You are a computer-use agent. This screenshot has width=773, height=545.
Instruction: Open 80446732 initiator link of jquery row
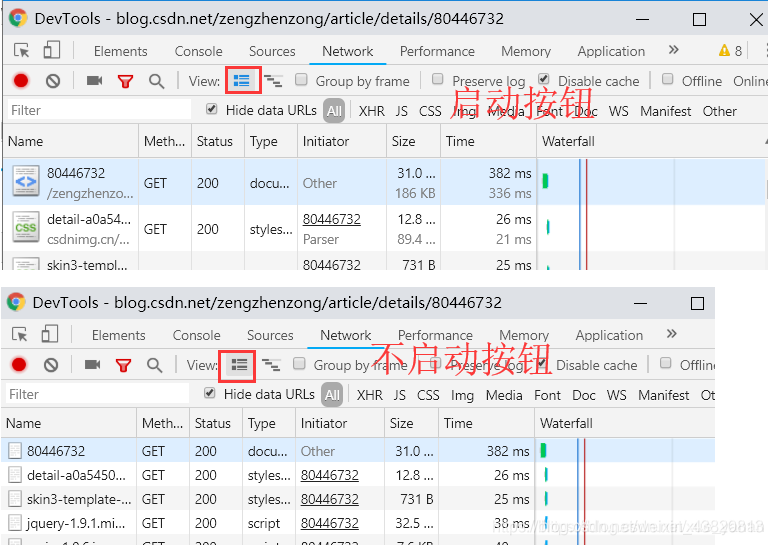tap(329, 523)
